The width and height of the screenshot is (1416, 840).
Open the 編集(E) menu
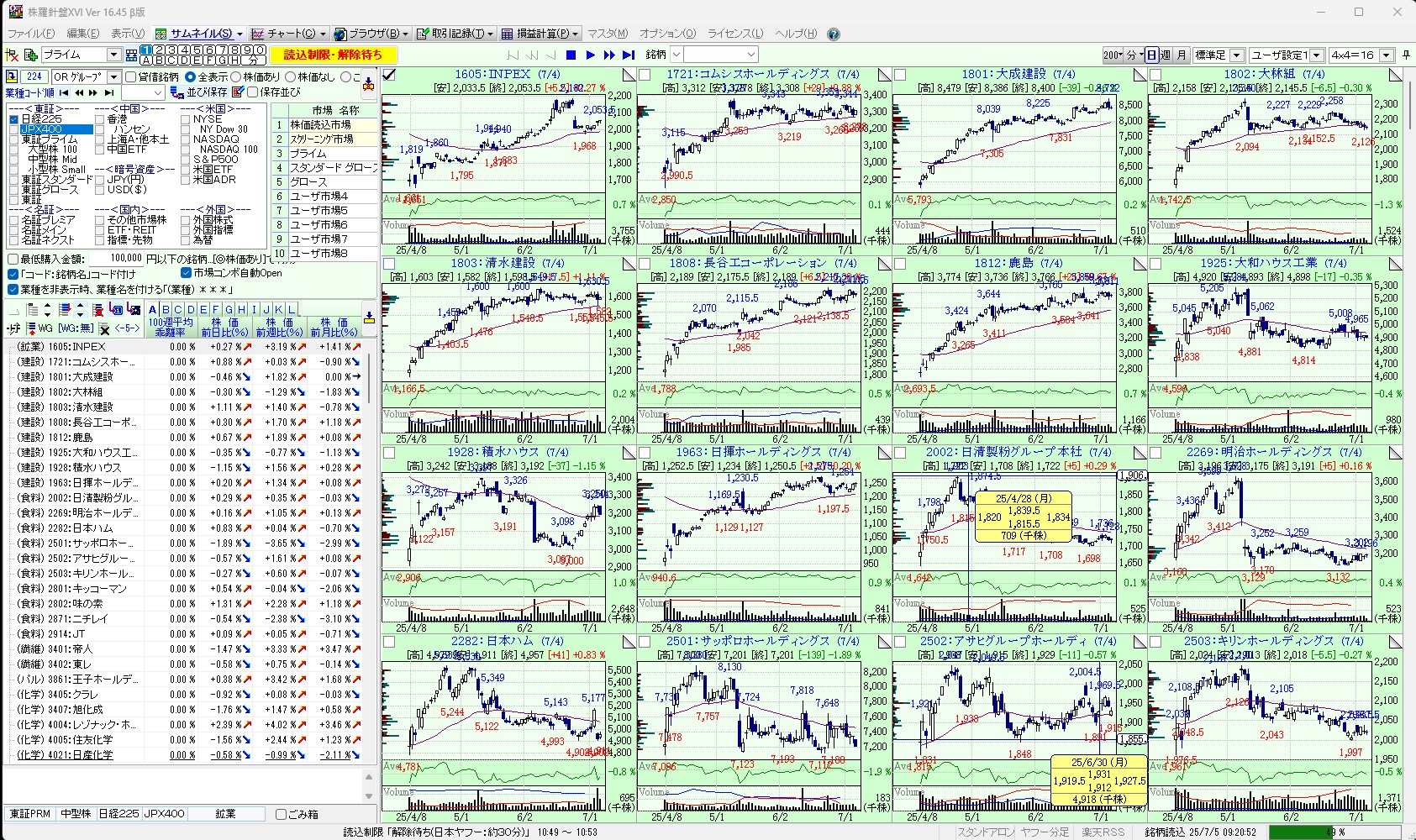82,34
